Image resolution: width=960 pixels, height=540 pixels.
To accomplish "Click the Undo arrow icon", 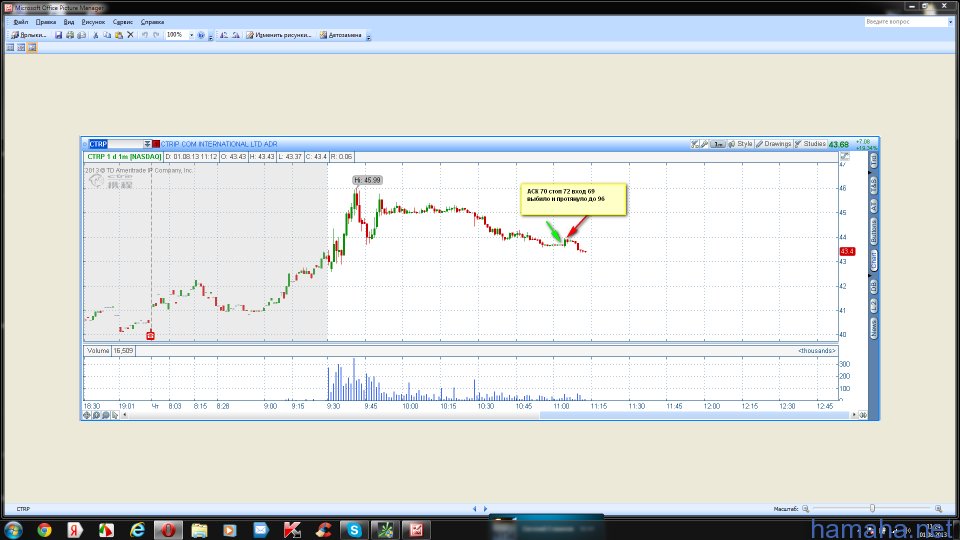I will (x=145, y=36).
